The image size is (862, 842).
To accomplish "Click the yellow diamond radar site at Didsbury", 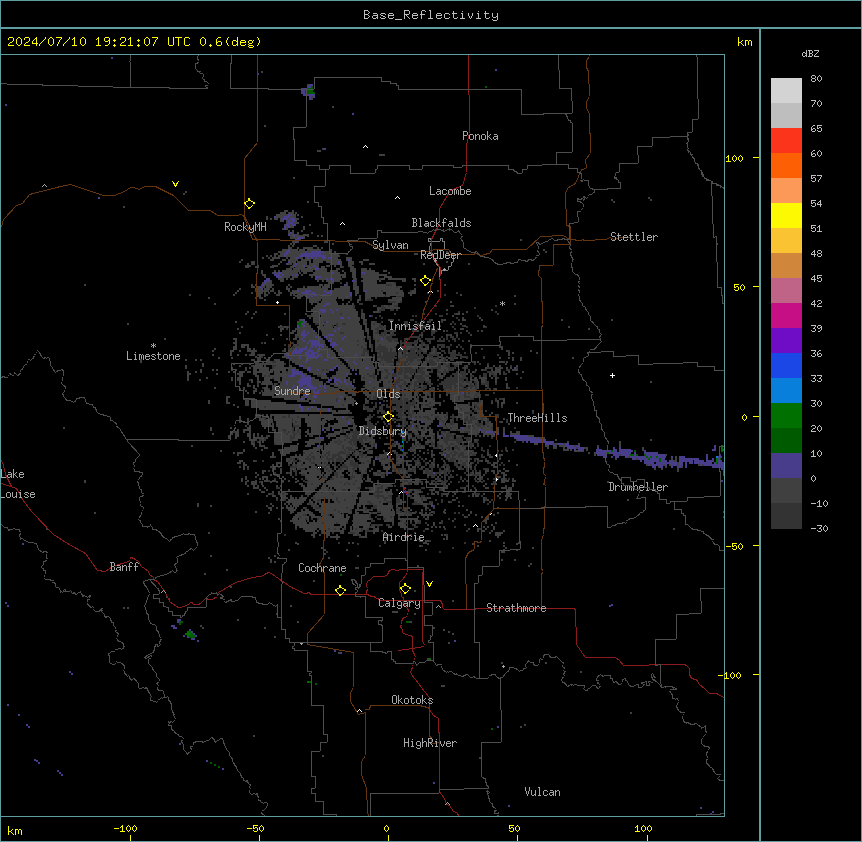I will (388, 417).
